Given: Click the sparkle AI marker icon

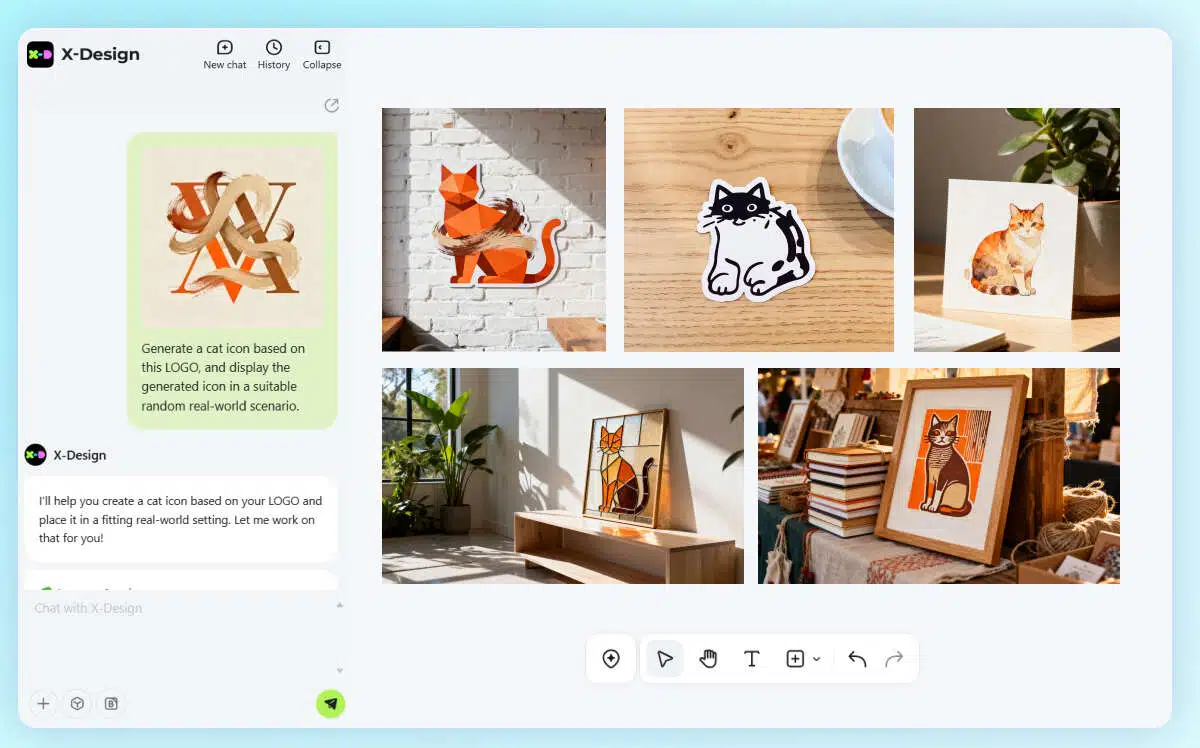Looking at the screenshot, I should pyautogui.click(x=611, y=659).
